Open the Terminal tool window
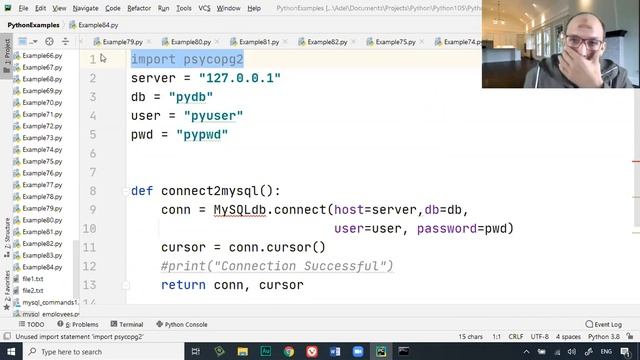Viewport: 640px width, 360px height. [x=127, y=324]
